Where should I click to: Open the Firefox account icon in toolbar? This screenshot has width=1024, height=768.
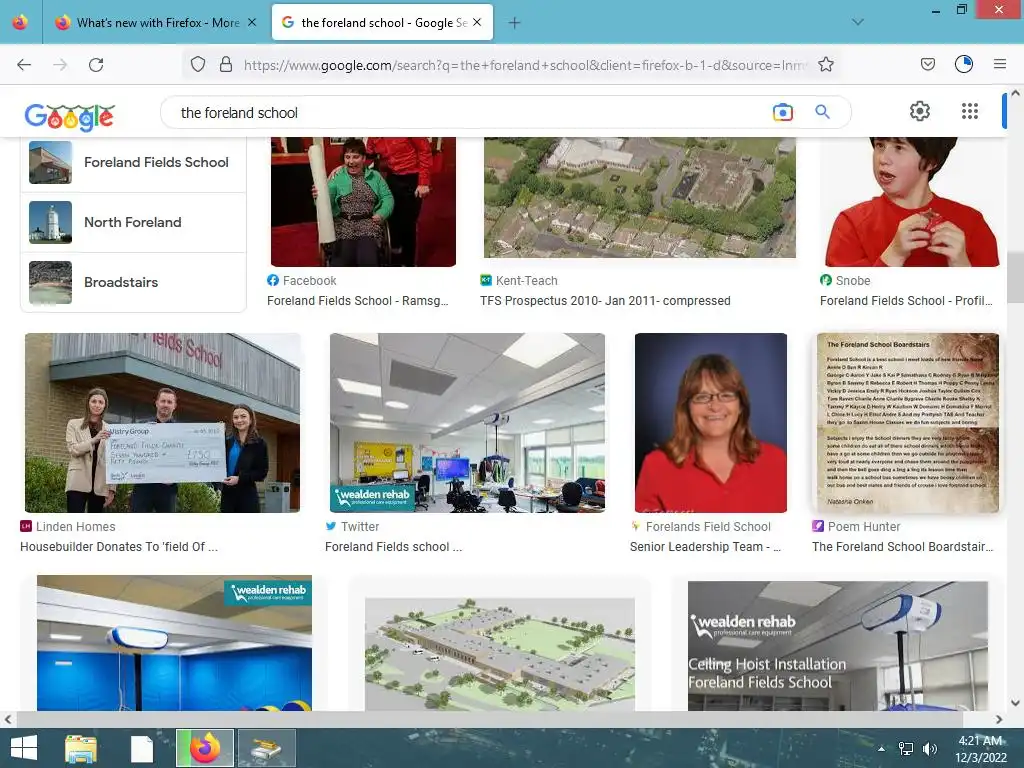point(964,64)
